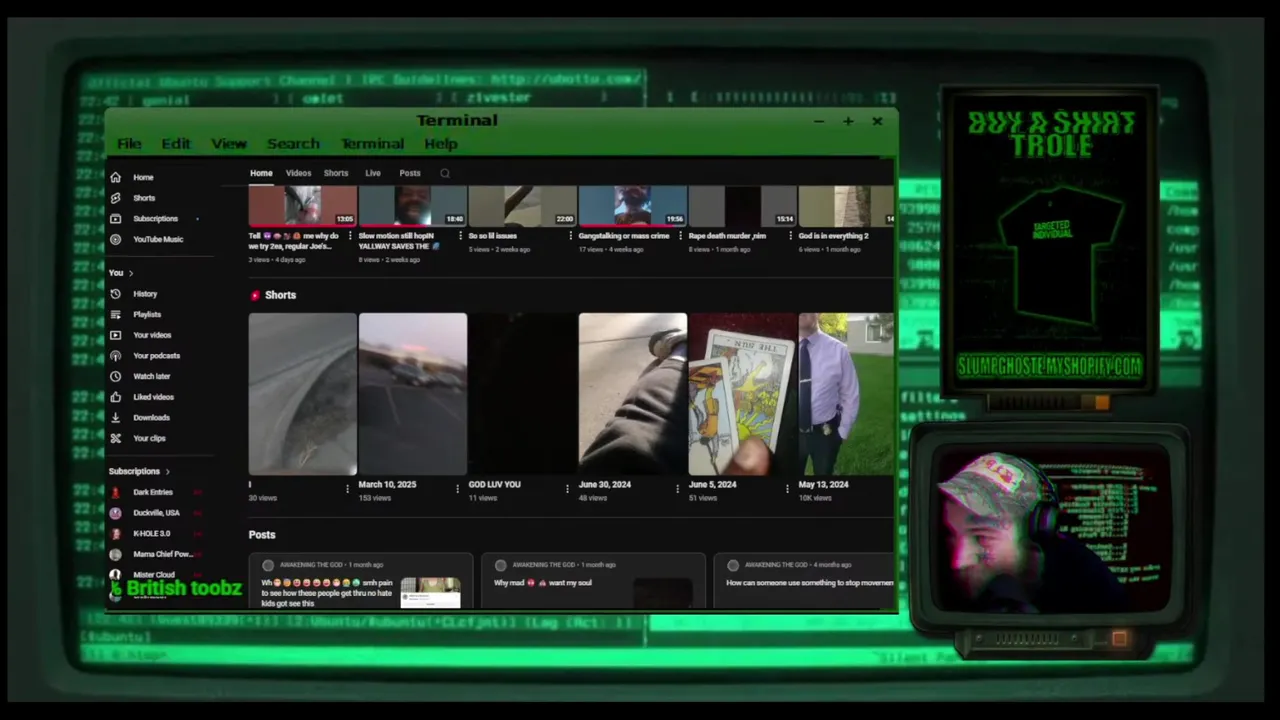Image resolution: width=1280 pixels, height=720 pixels.
Task: Open 'How can someone use something' post
Action: coord(805,580)
